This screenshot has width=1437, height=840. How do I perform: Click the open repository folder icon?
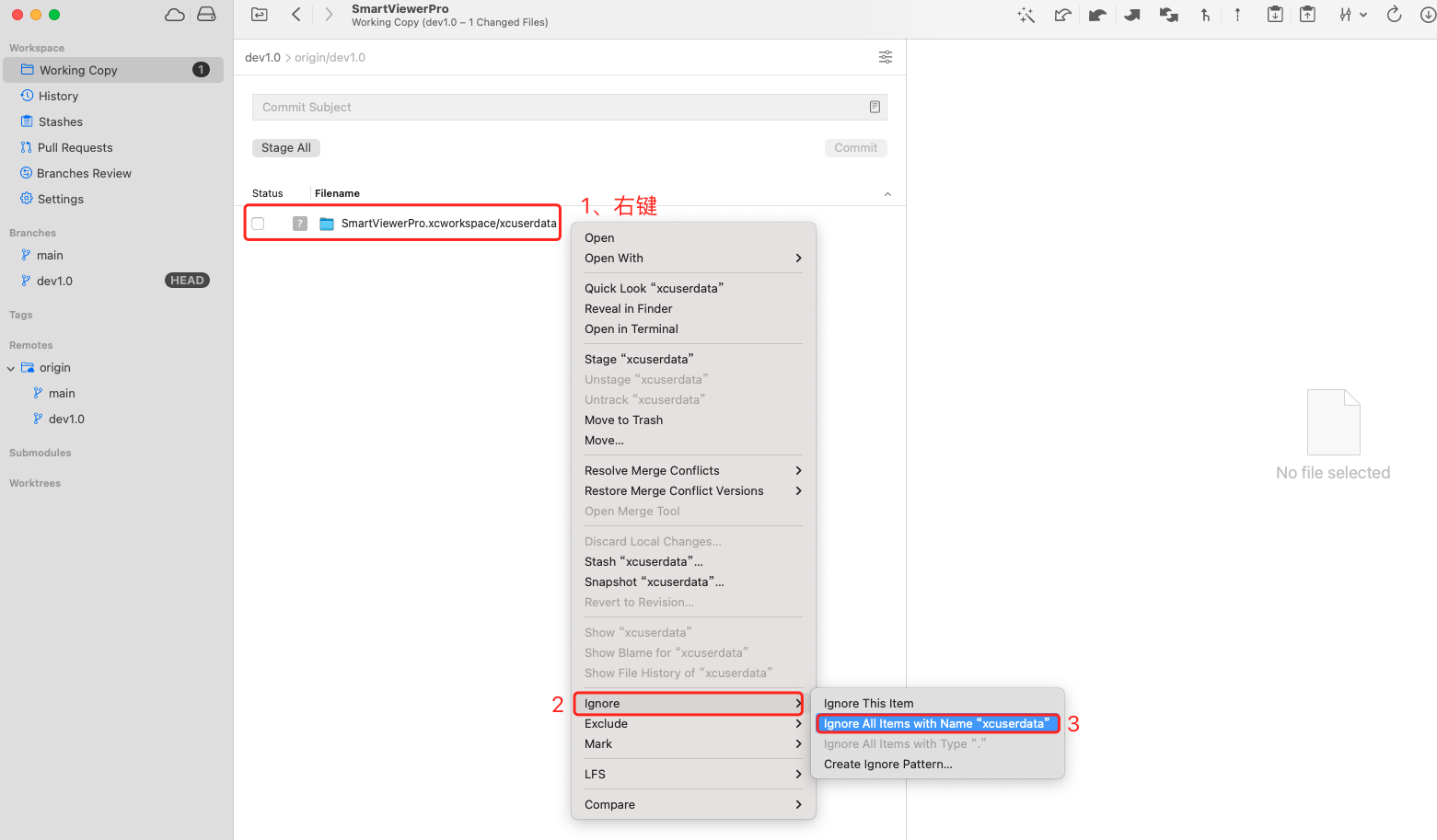point(260,15)
